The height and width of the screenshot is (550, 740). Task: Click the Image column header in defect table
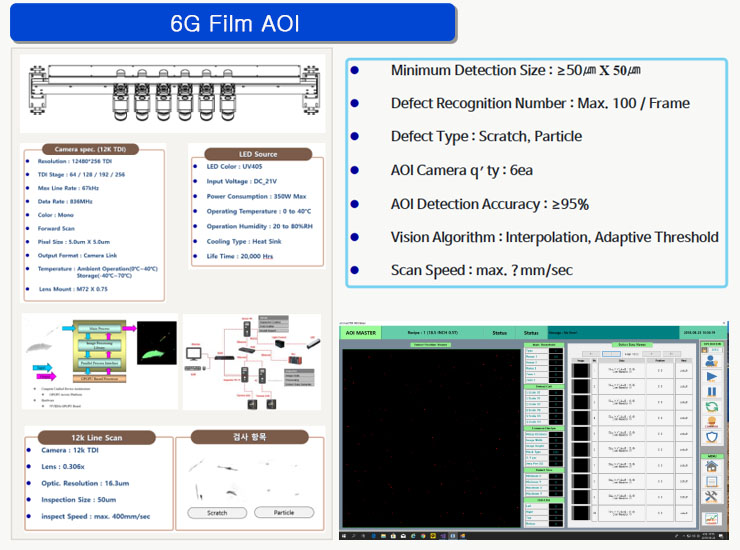pyautogui.click(x=581, y=361)
